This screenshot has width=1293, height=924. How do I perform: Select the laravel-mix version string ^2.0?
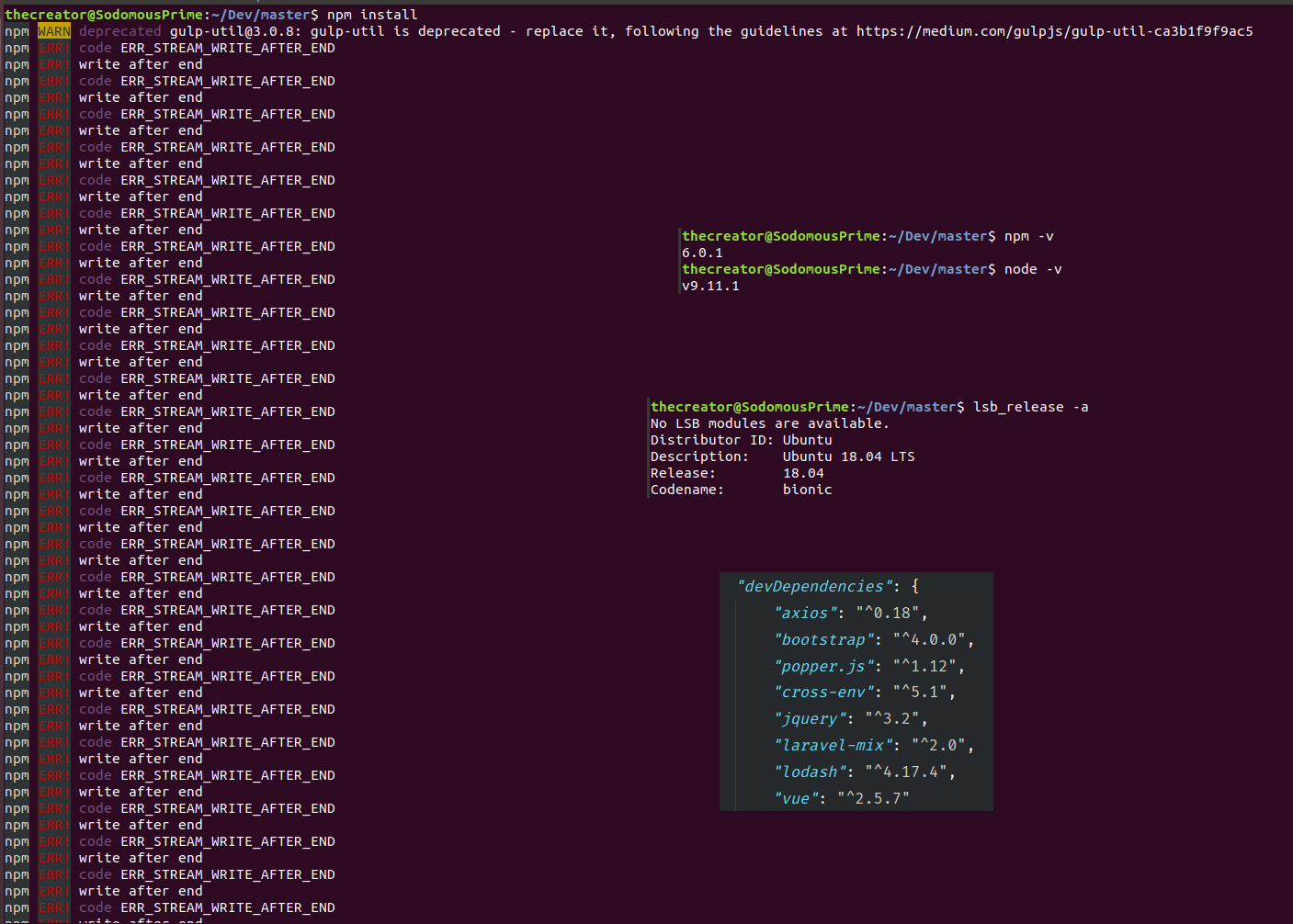pos(939,744)
